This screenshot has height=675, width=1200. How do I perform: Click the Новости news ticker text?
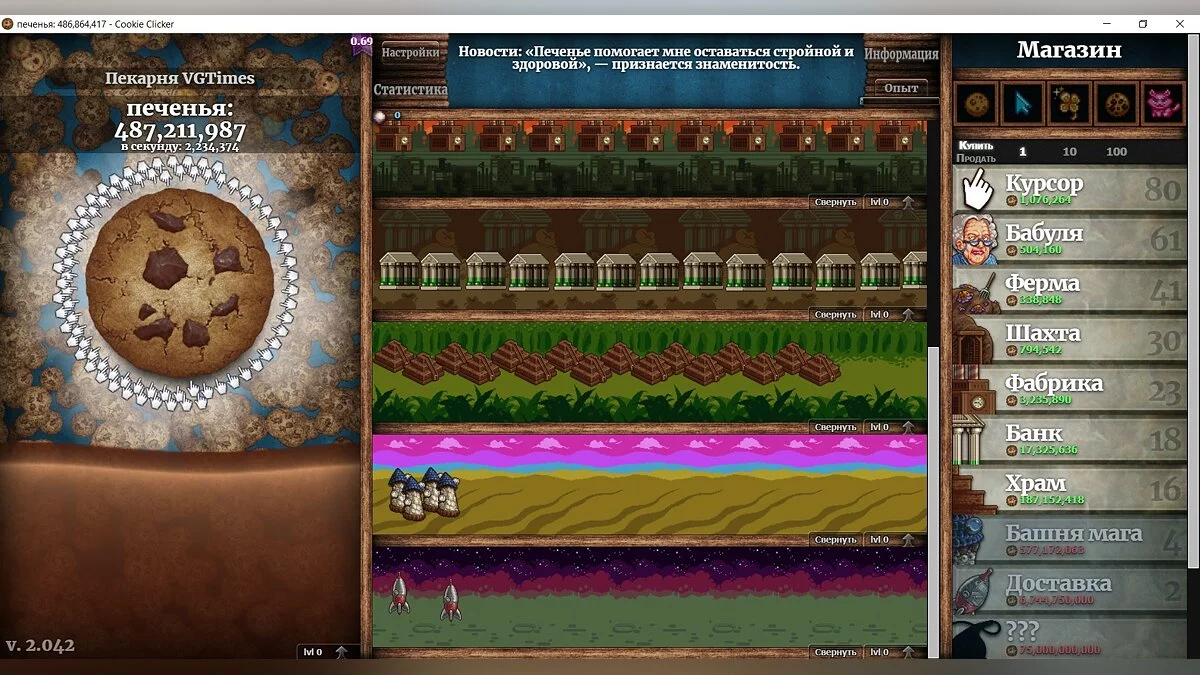(655, 57)
